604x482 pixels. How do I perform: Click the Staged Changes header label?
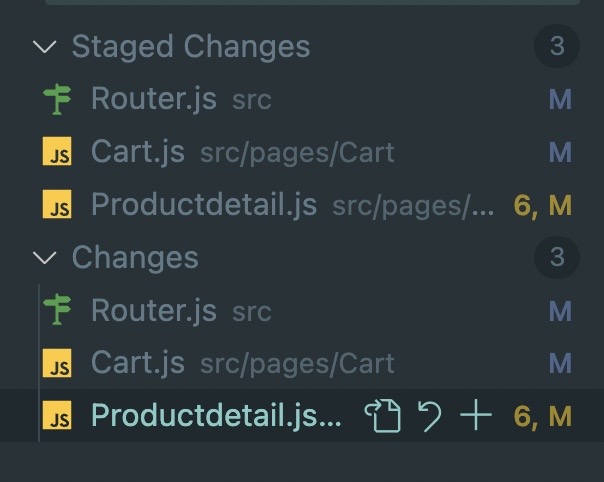pos(191,47)
